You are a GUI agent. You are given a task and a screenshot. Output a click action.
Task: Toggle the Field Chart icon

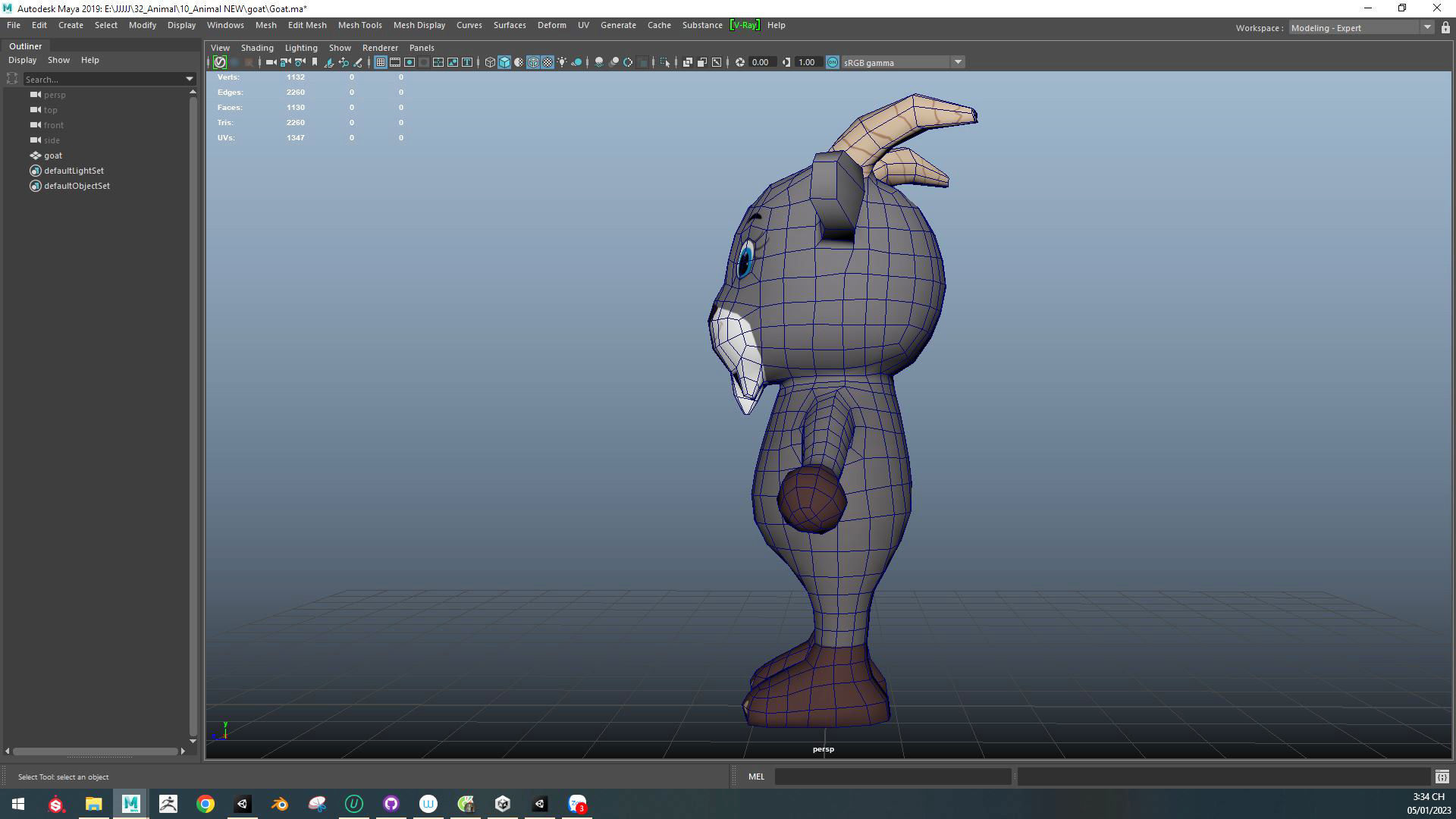click(438, 62)
